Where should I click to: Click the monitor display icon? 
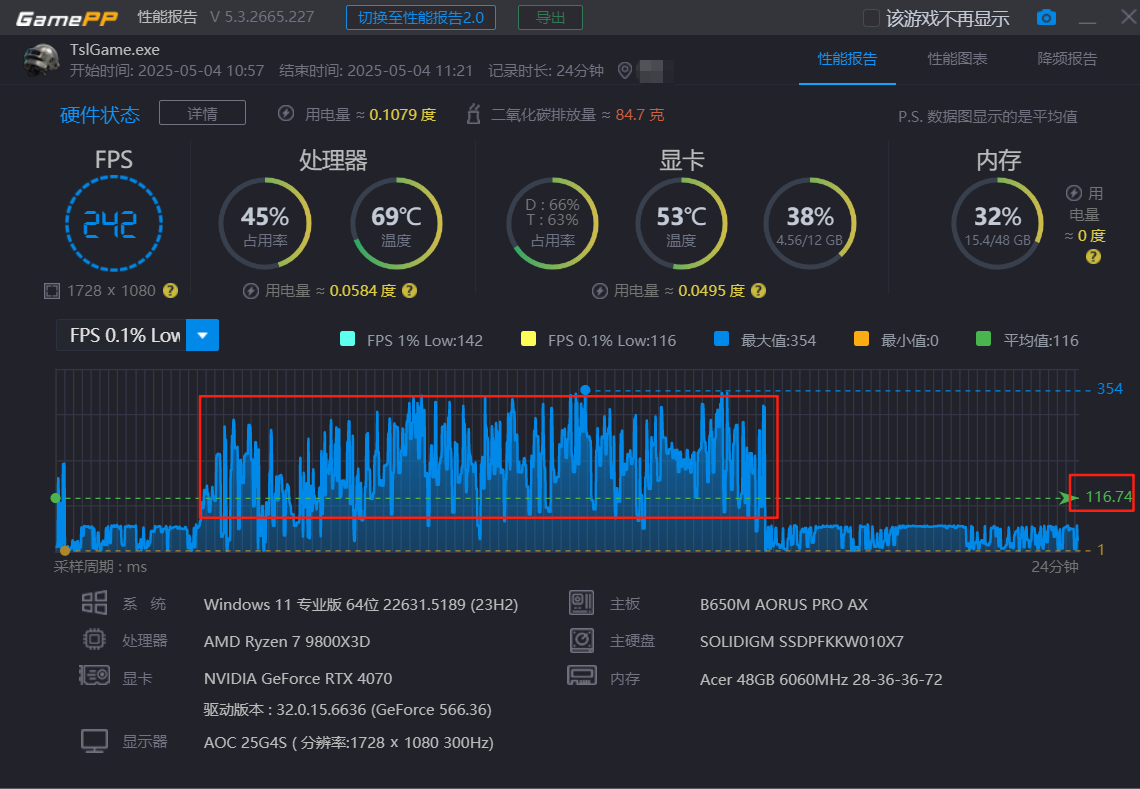pyautogui.click(x=95, y=741)
